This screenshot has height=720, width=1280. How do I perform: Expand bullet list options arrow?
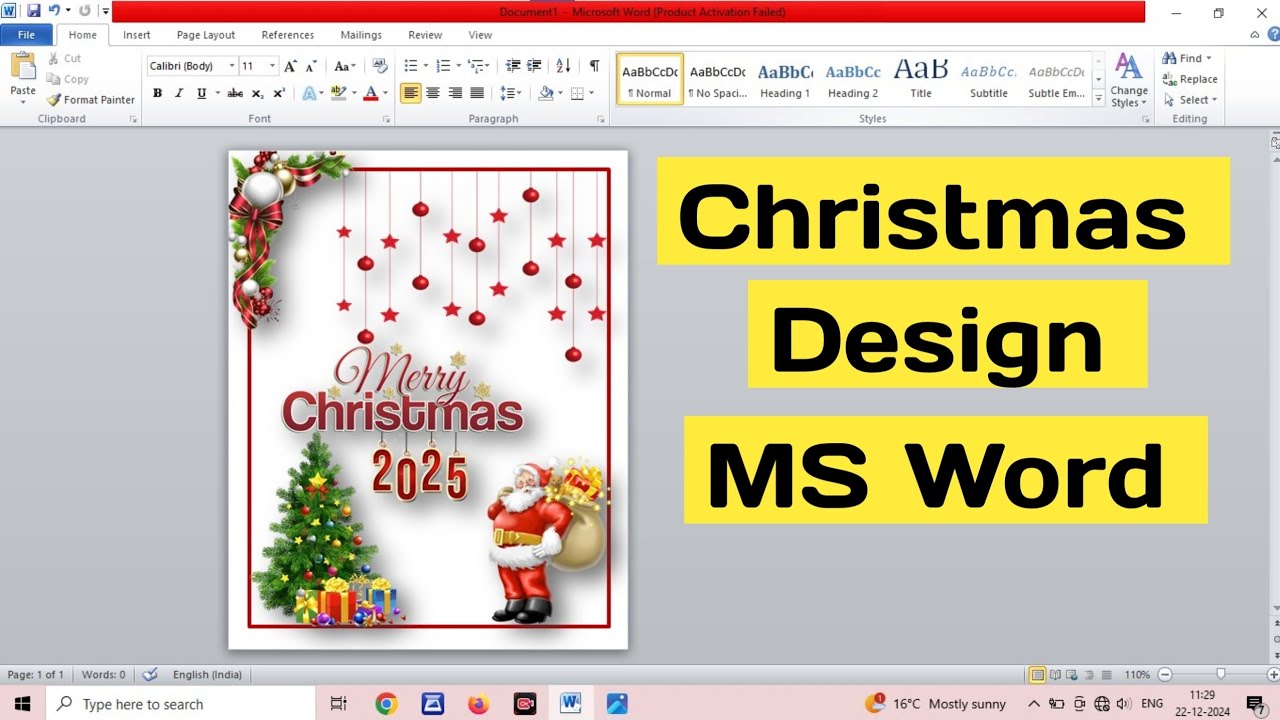pyautogui.click(x=426, y=66)
